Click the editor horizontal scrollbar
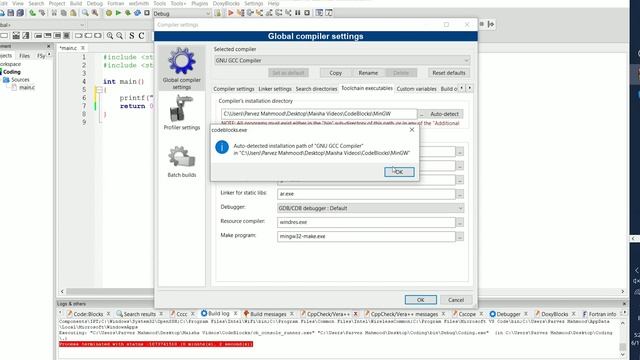This screenshot has height=360, width=640. [110, 291]
